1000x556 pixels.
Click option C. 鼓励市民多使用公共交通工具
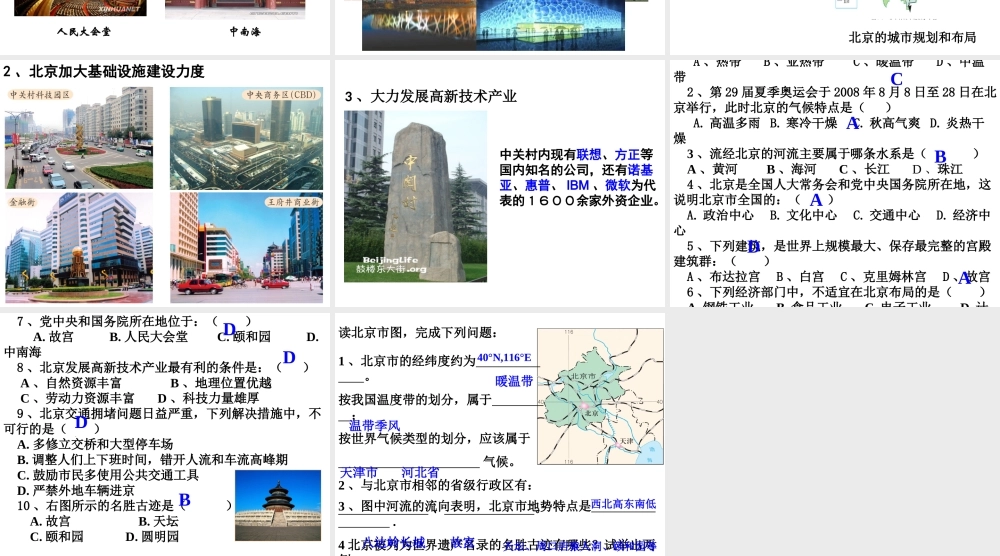pyautogui.click(x=108, y=474)
